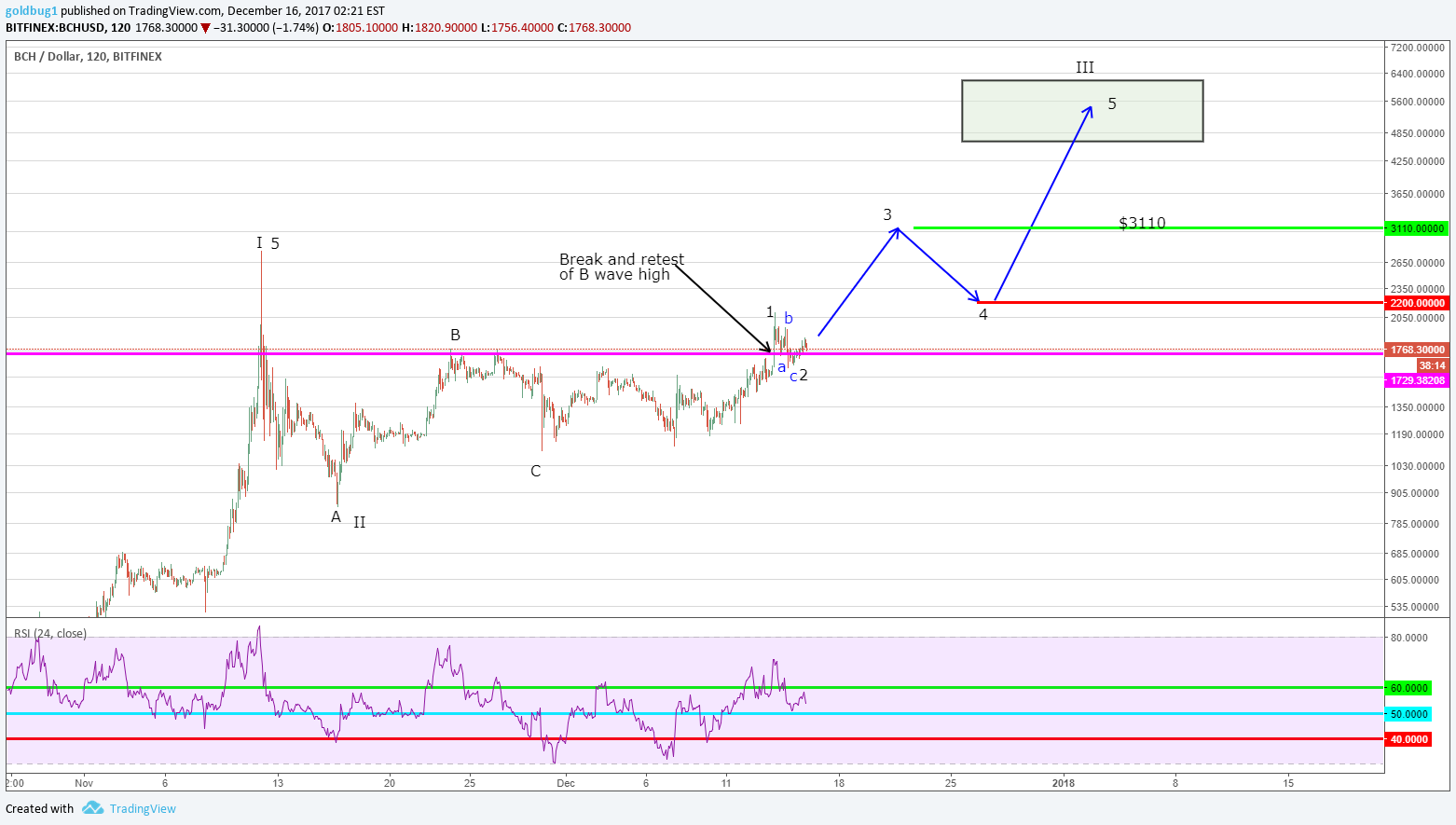
Task: Click the red down-triangle price change icon
Action: pos(206,28)
